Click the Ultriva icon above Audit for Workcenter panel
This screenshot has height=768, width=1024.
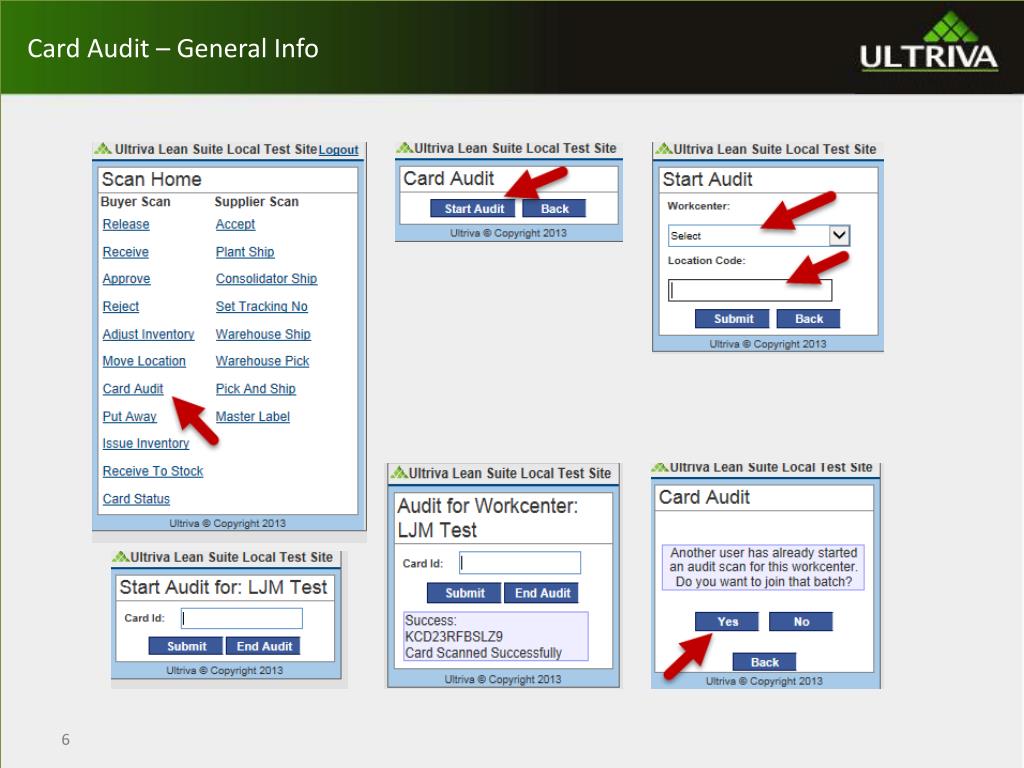pos(398,473)
